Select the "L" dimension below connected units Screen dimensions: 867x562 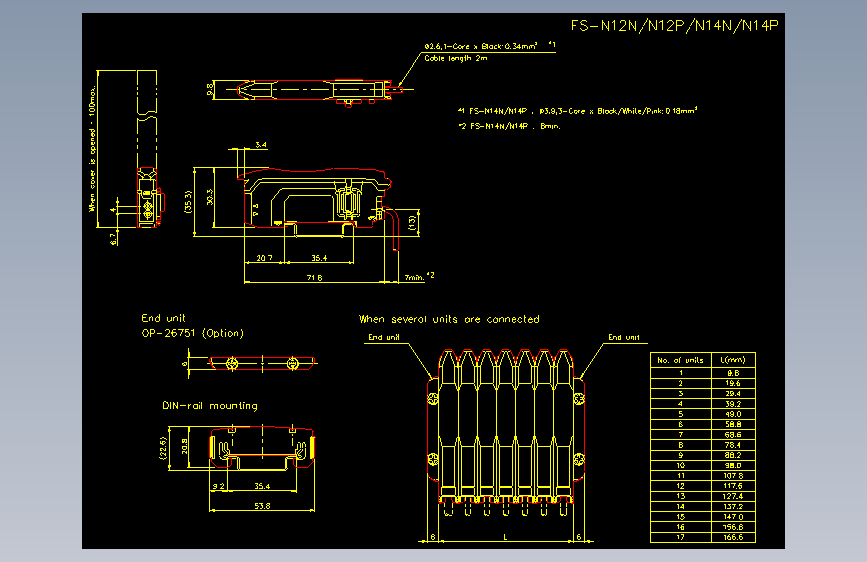(505, 537)
